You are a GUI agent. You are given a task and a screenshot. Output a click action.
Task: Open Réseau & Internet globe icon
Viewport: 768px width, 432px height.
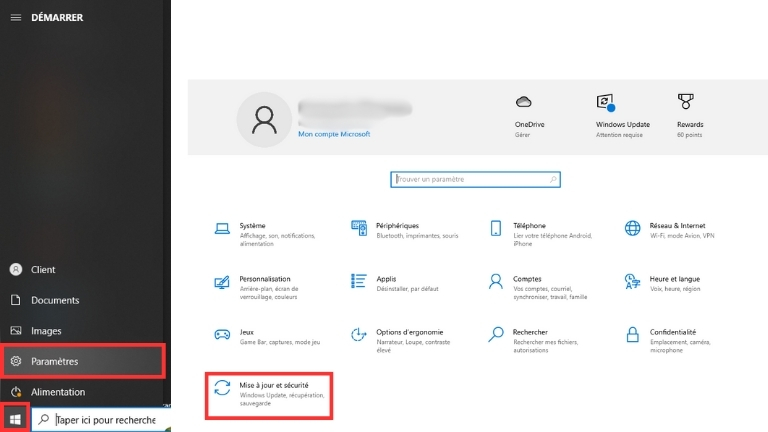tap(632, 229)
